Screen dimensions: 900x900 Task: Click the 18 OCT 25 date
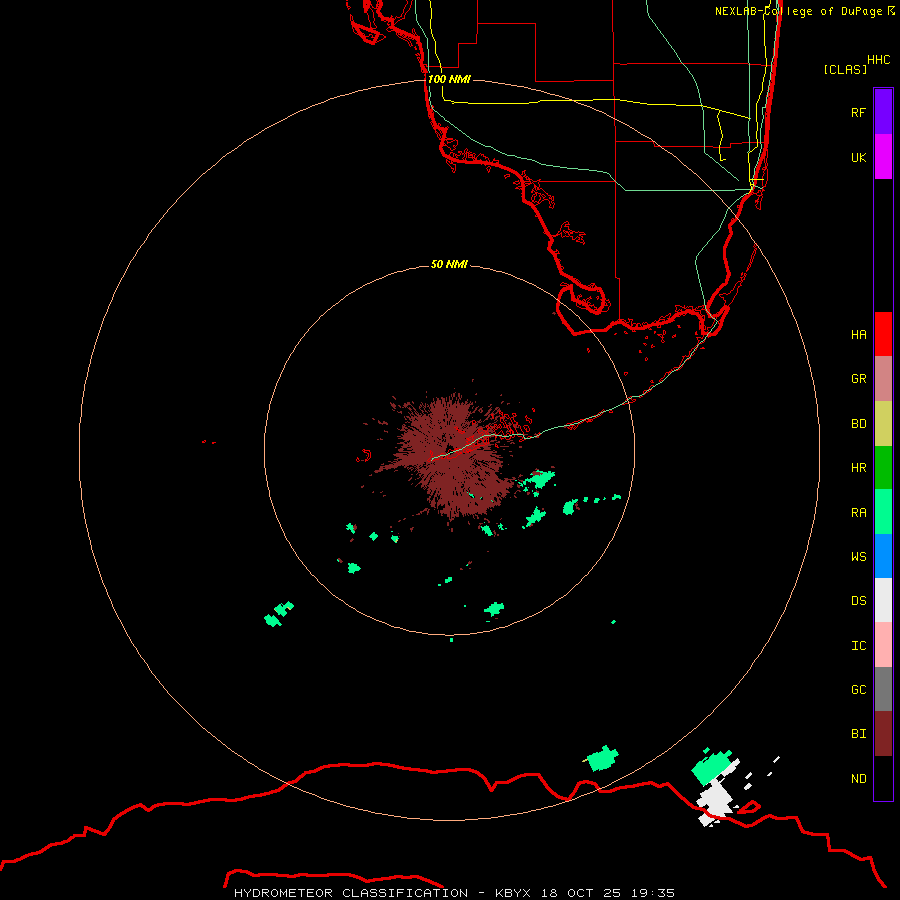(580, 893)
